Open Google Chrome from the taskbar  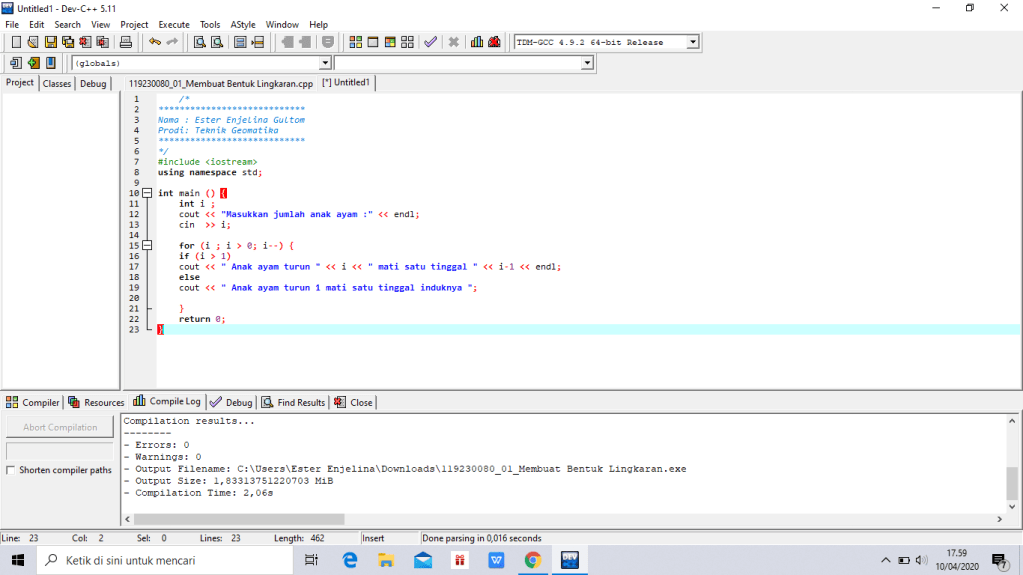[533, 560]
